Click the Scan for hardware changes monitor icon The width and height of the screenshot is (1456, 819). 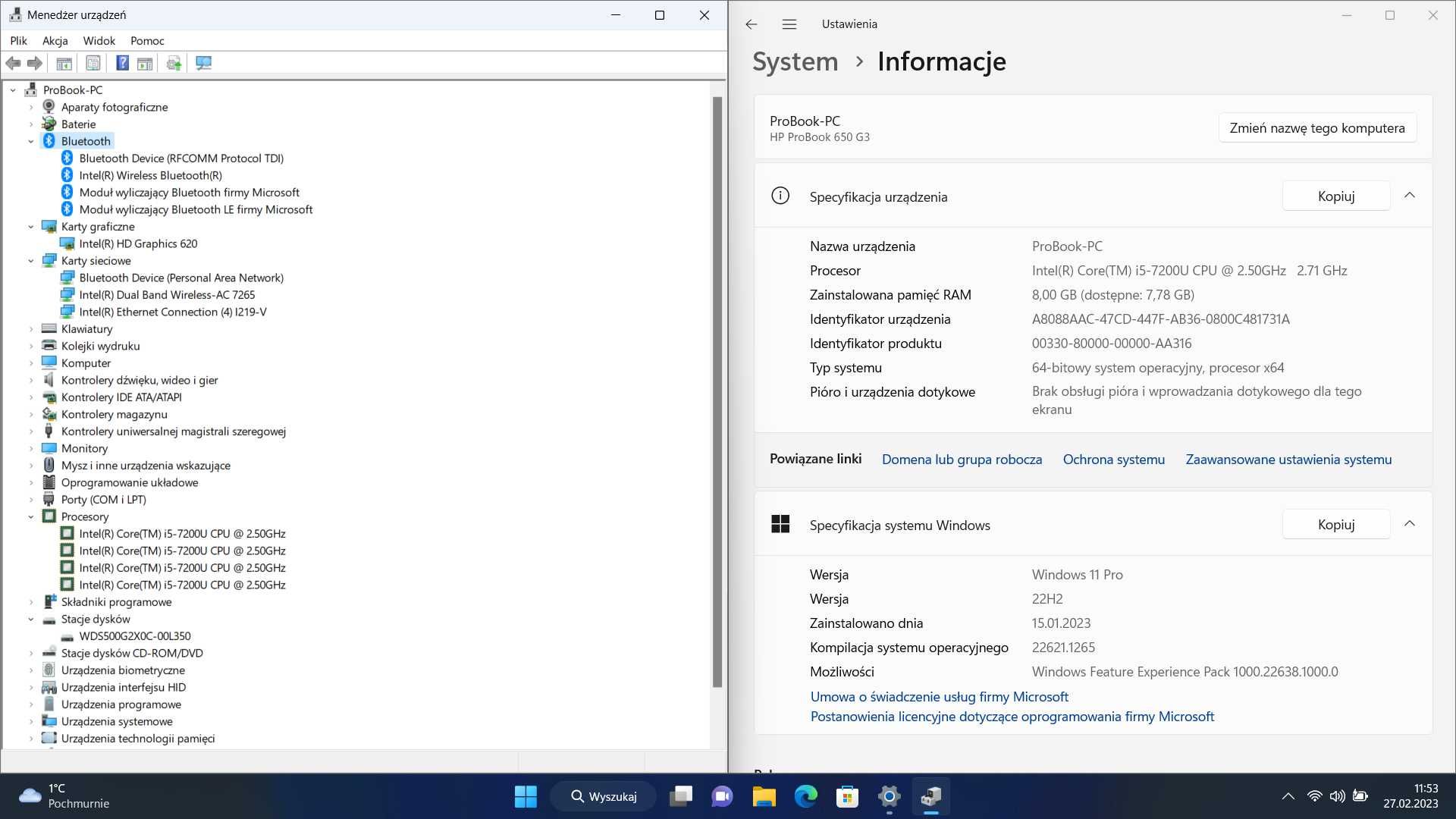203,63
